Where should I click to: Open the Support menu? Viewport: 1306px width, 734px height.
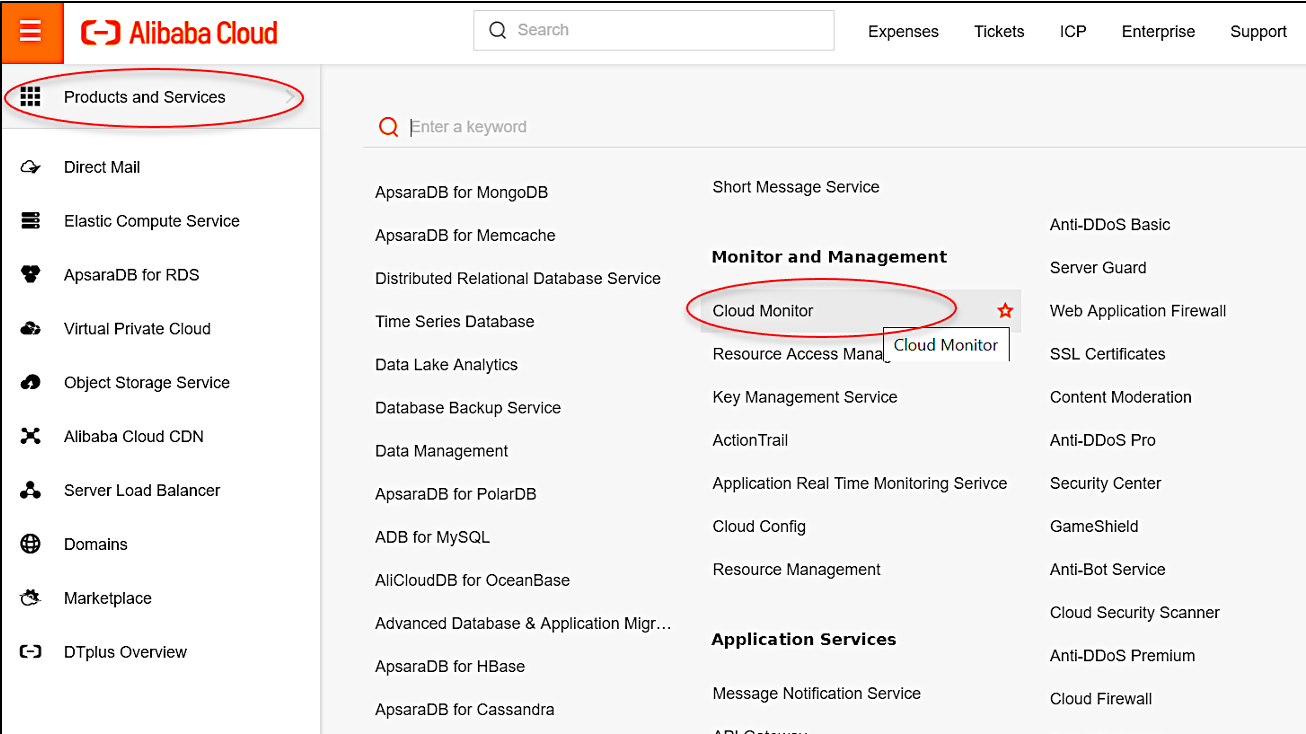coord(1257,31)
